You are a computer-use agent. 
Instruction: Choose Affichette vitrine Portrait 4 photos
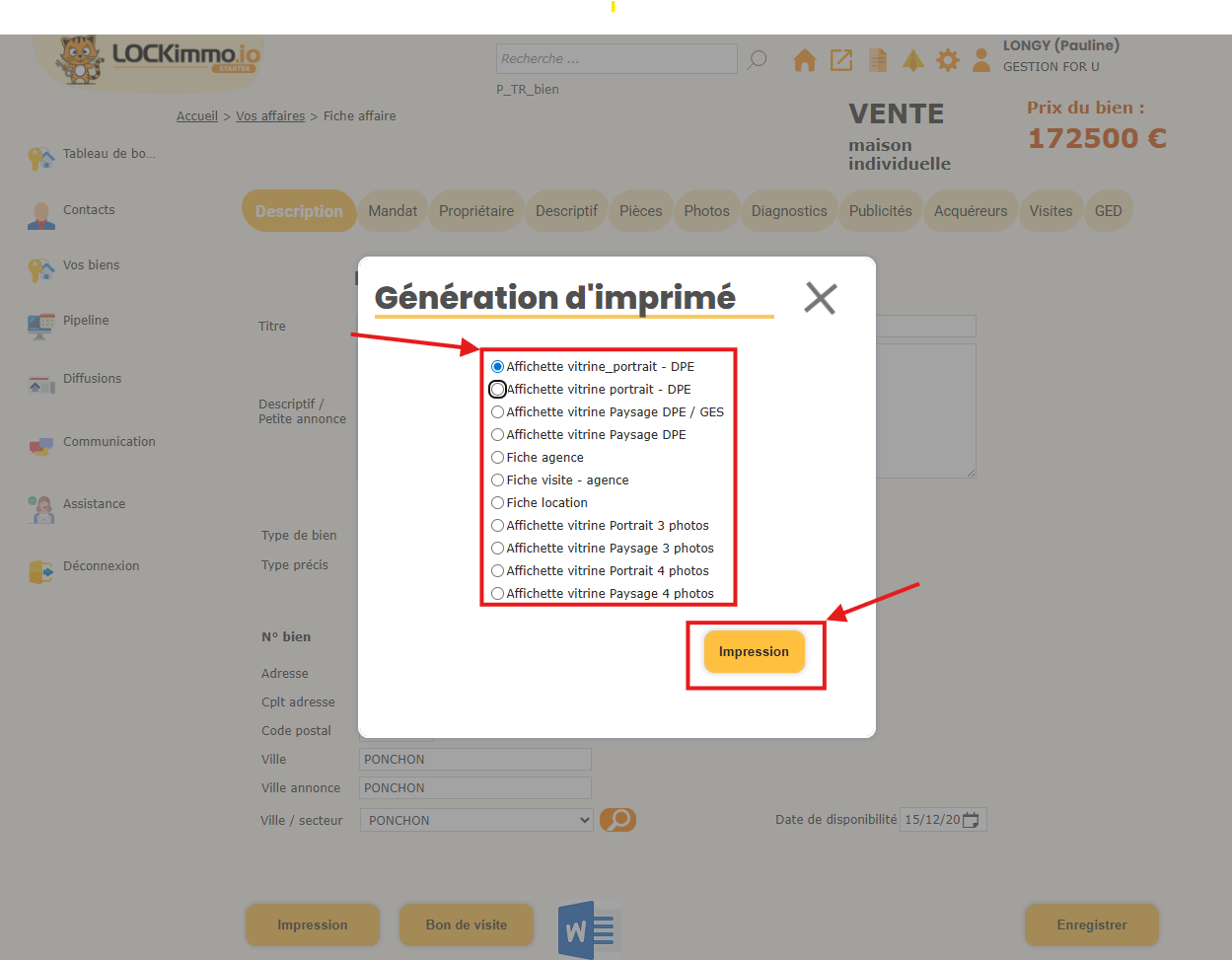coord(498,571)
